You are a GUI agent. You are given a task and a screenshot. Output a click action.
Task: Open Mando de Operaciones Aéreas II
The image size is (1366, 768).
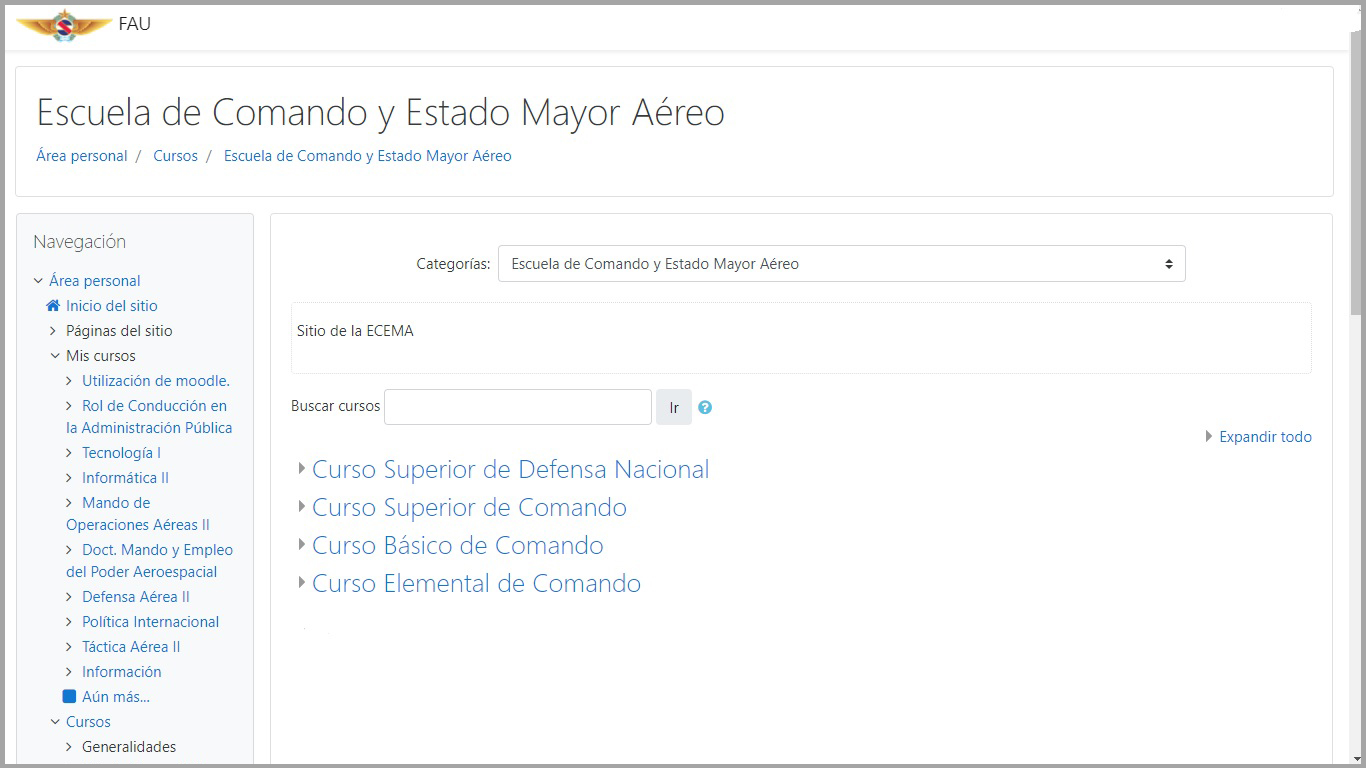pos(138,514)
